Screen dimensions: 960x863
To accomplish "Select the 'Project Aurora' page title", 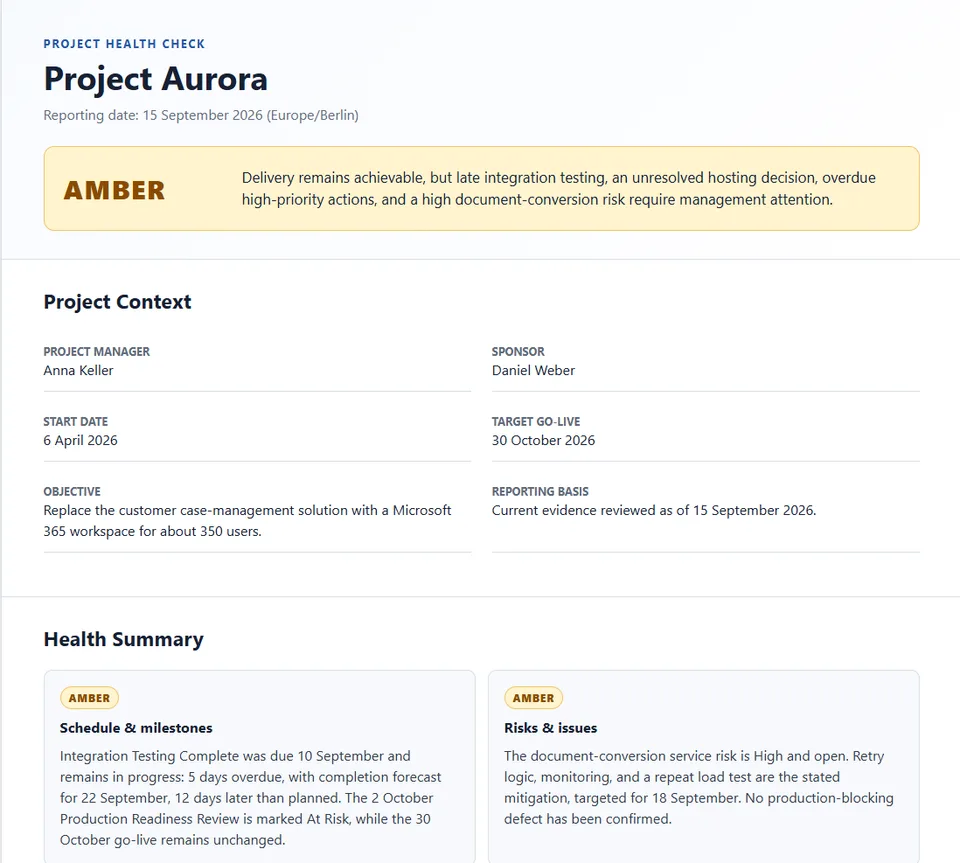I will (x=156, y=80).
